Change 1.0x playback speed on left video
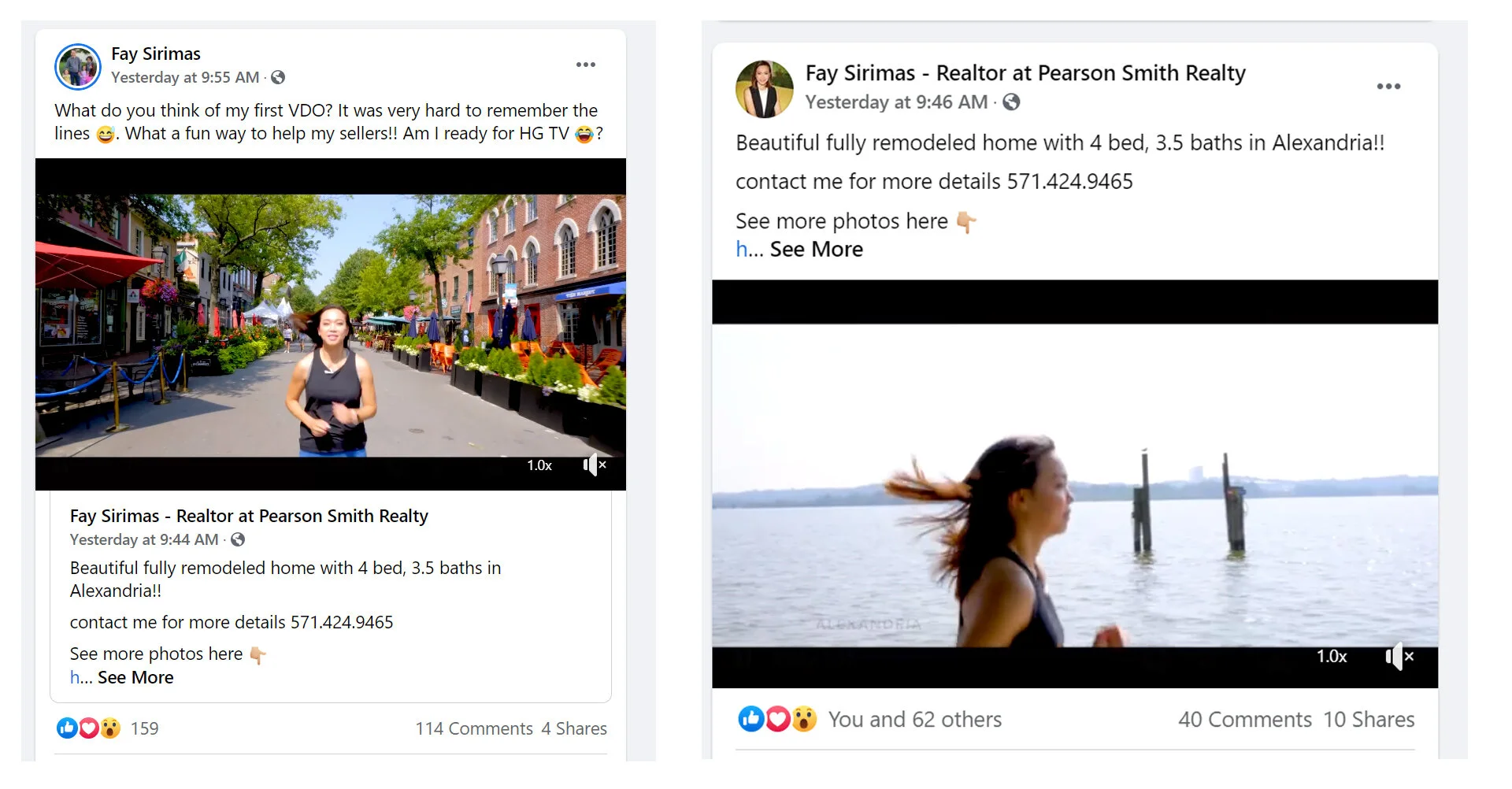 (539, 465)
